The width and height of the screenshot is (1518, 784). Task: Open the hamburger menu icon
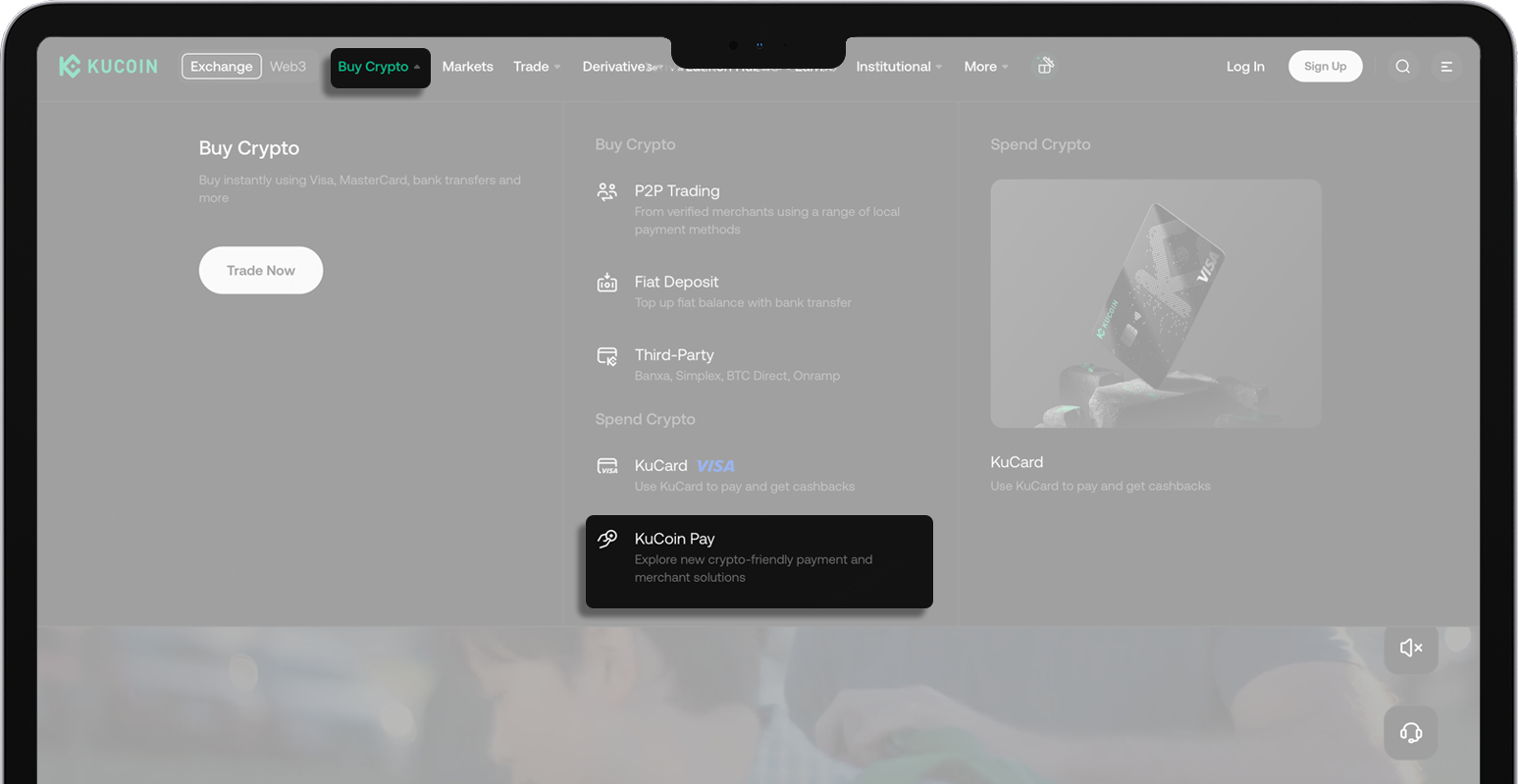(x=1445, y=67)
